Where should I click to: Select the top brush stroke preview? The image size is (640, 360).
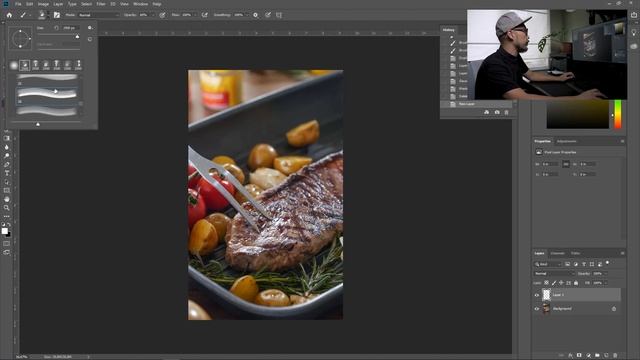pos(47,78)
